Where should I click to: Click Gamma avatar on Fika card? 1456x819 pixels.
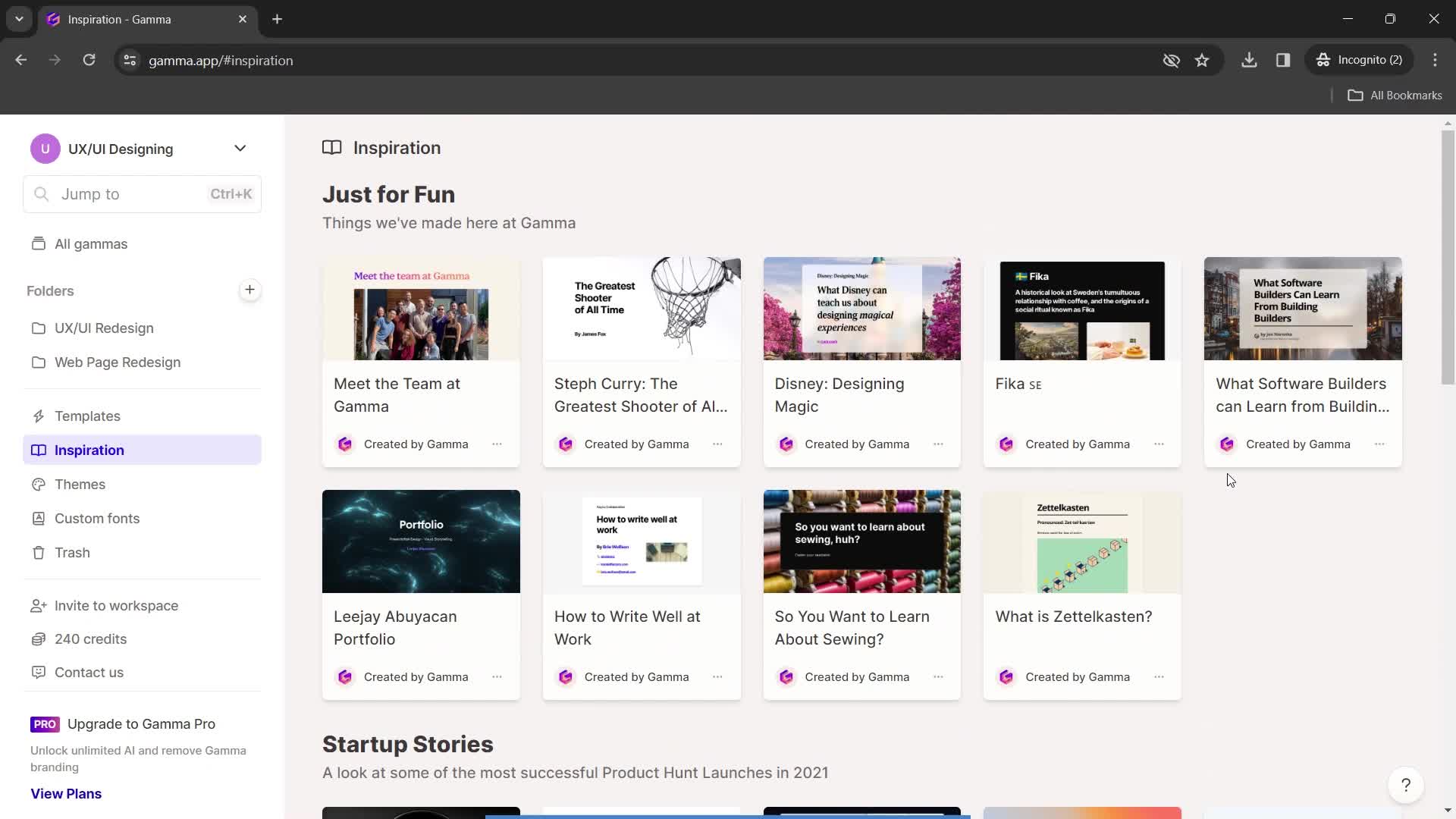[1006, 444]
